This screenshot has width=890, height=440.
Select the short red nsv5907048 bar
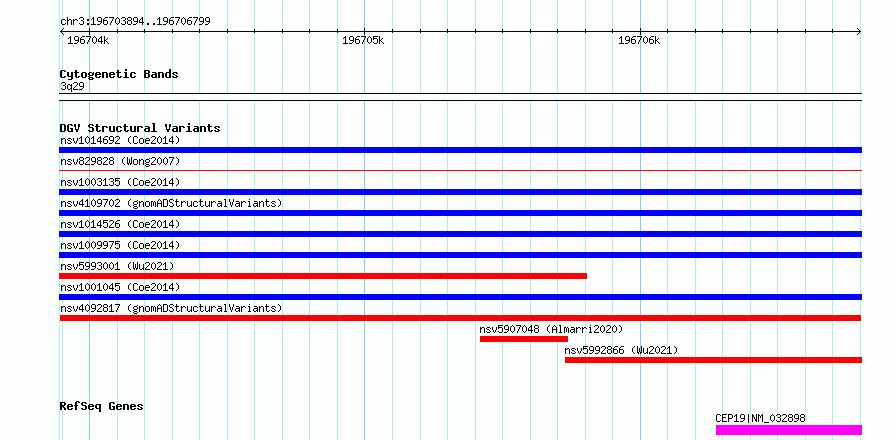(x=524, y=339)
